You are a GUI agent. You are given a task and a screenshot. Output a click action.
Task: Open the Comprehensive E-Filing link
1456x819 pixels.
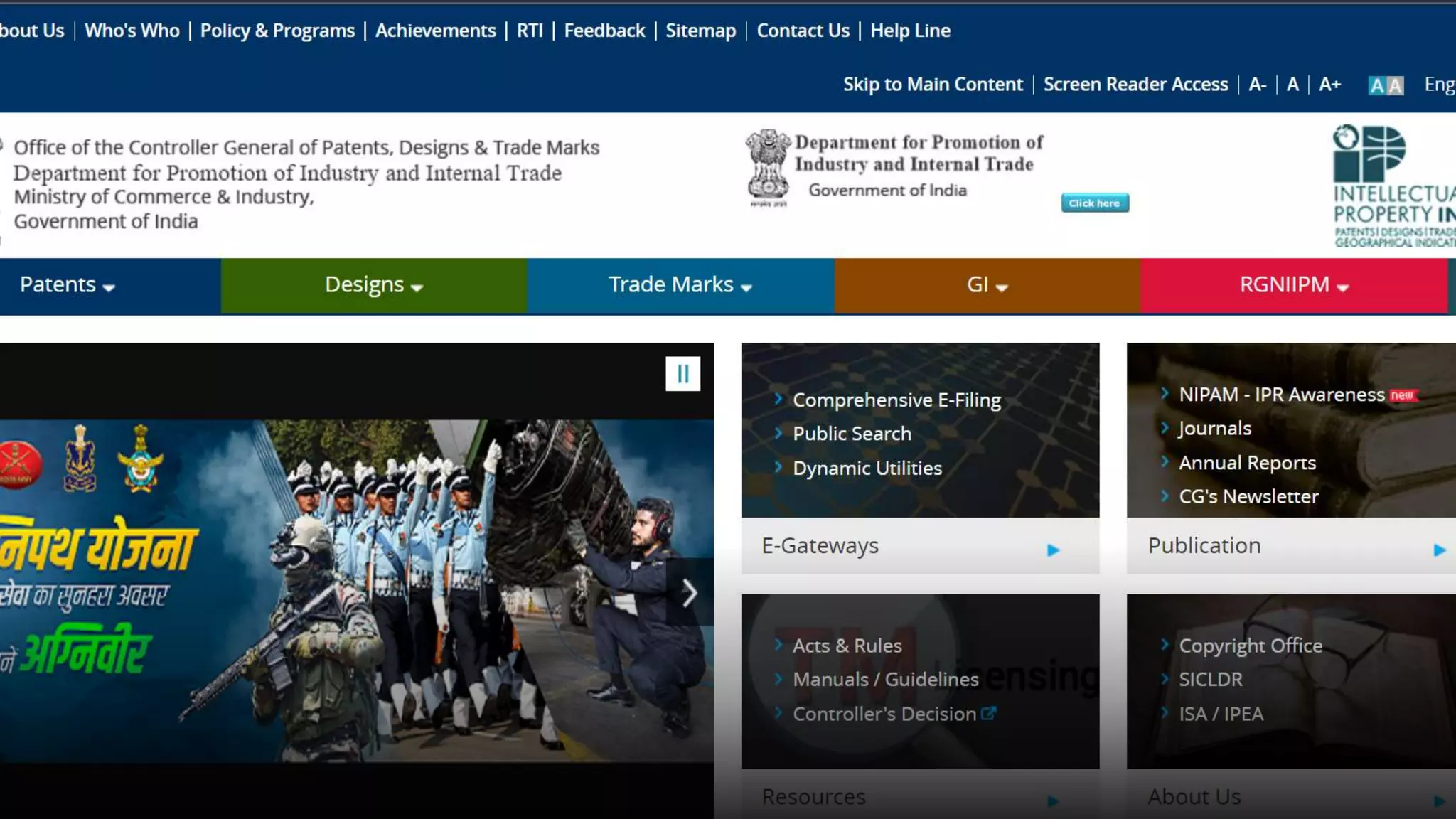click(x=896, y=400)
